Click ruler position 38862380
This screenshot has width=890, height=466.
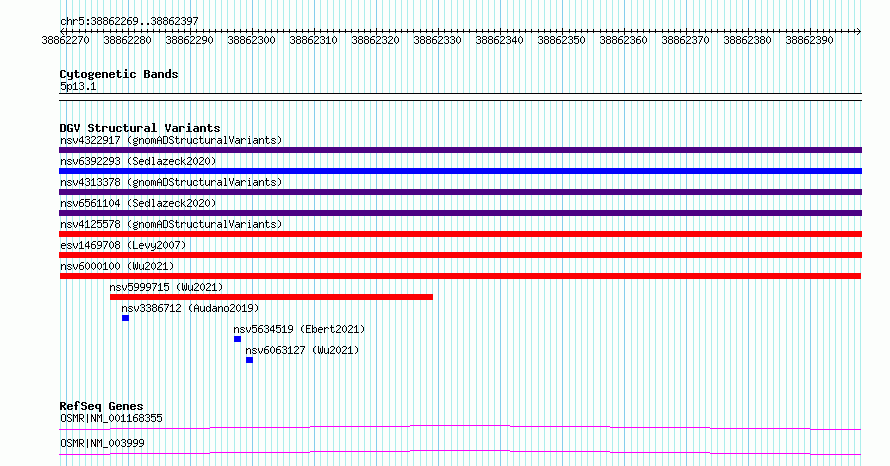tap(747, 40)
